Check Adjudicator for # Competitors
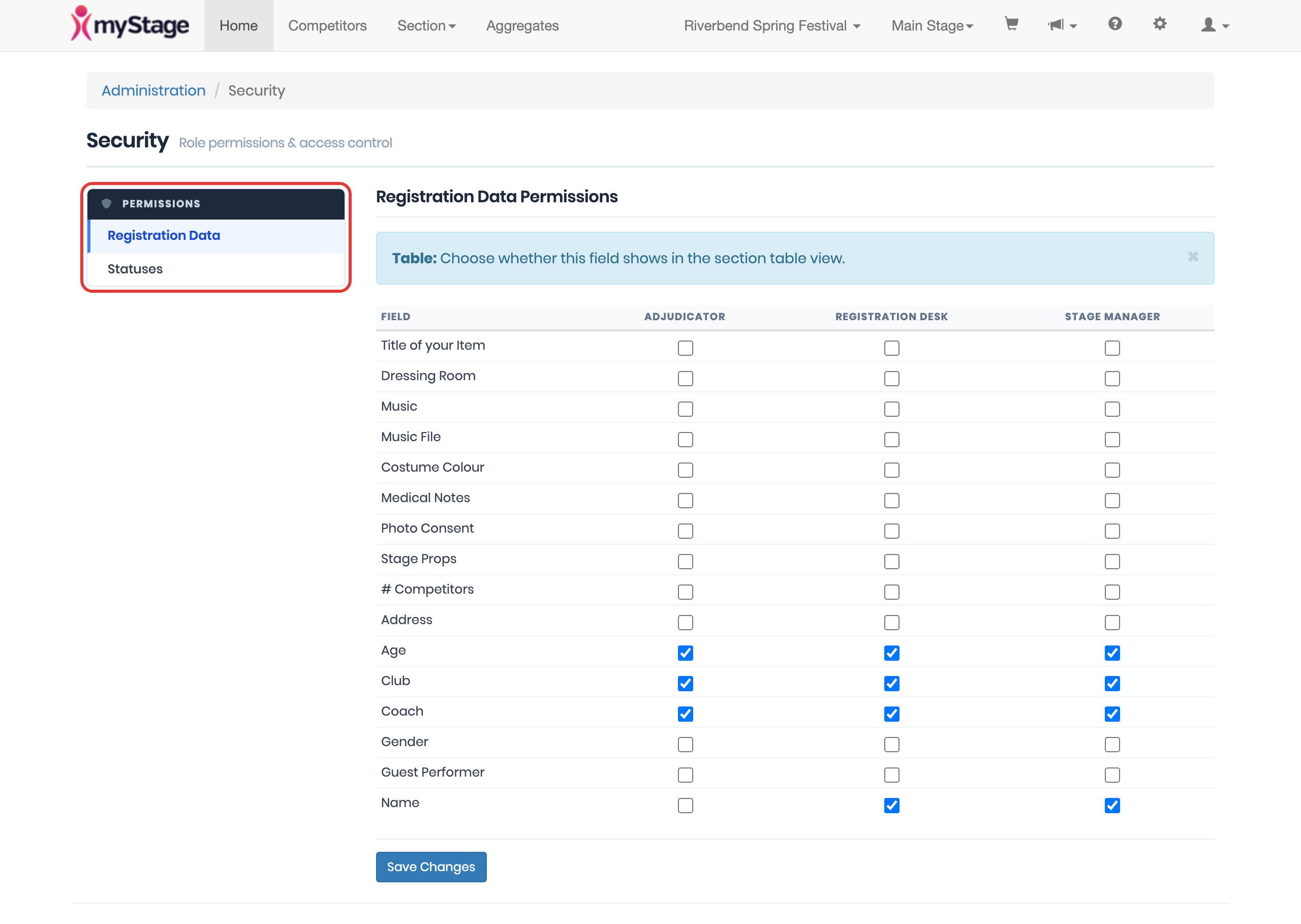 [x=685, y=592]
